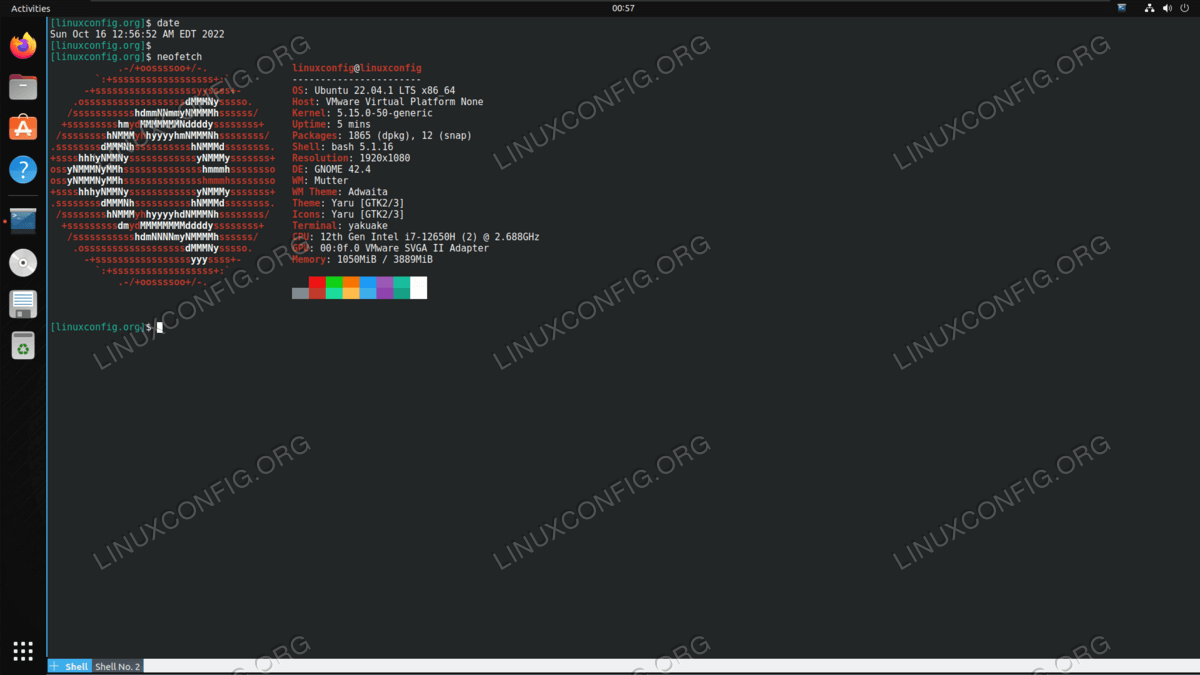
Task: Click the 'Shell: bash 5.1.16' line
Action: pyautogui.click(x=343, y=147)
